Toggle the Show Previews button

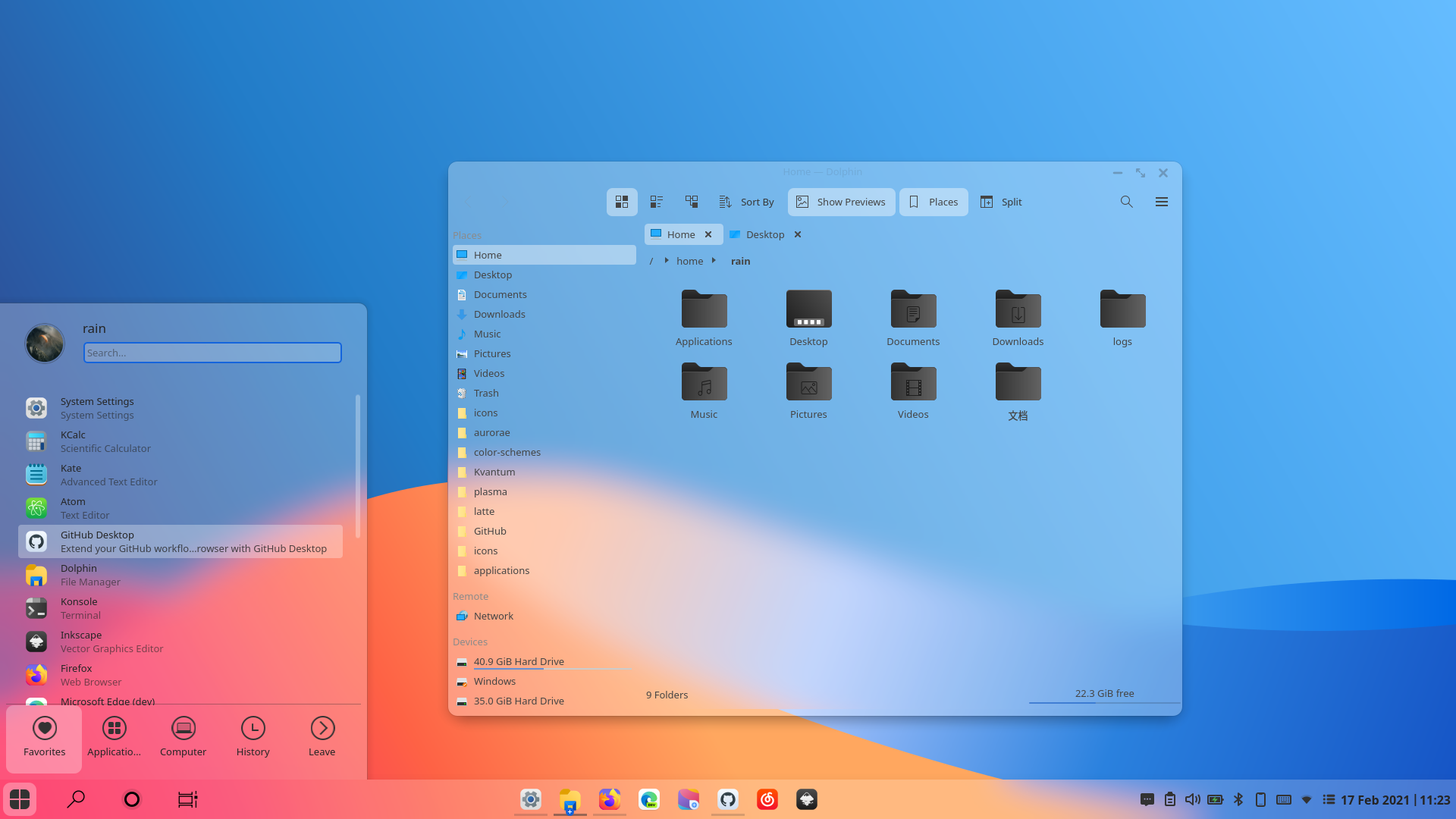pos(841,202)
